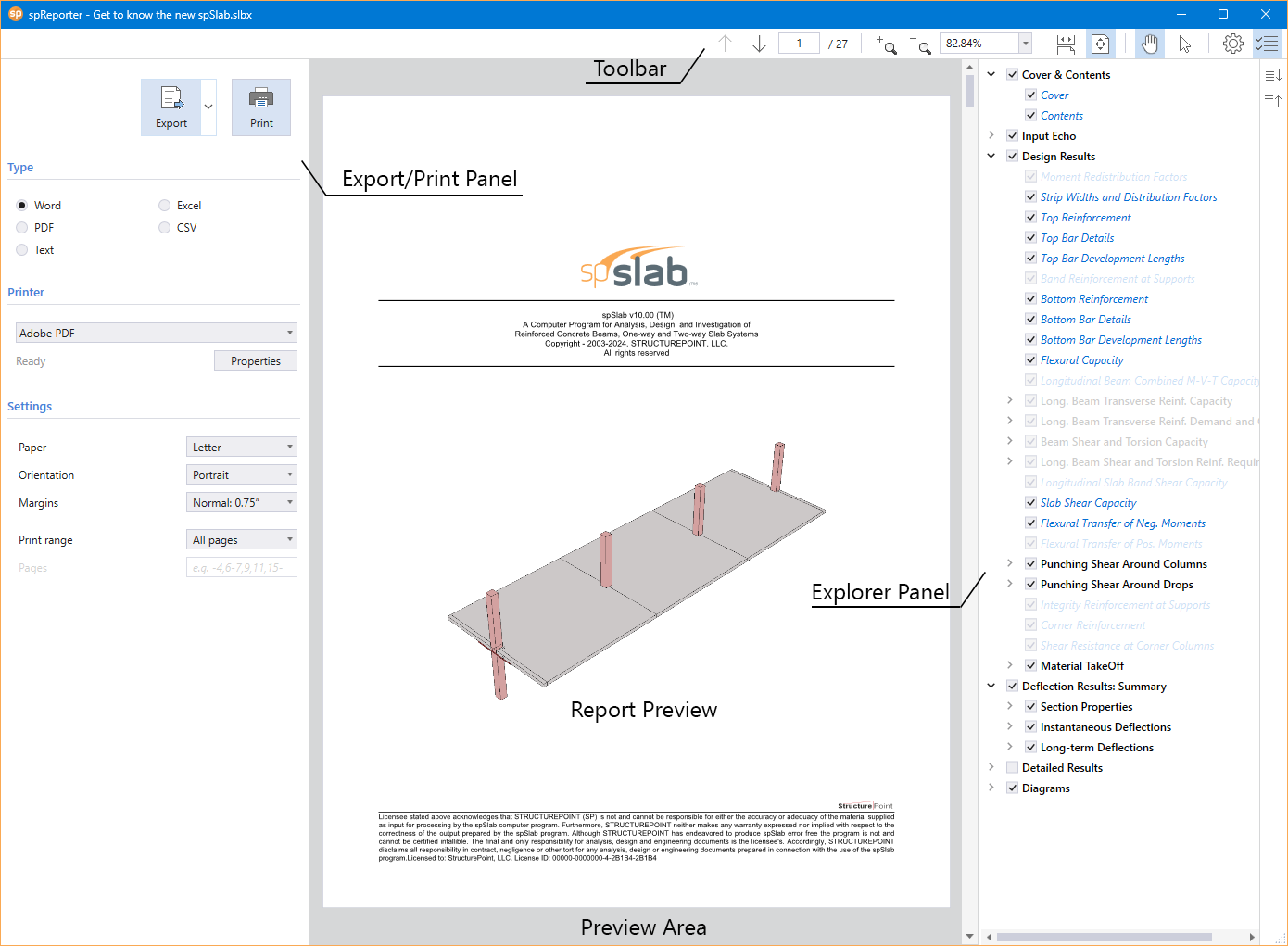This screenshot has width=1288, height=946.
Task: Click the fit whole page icon
Action: pyautogui.click(x=1100, y=44)
